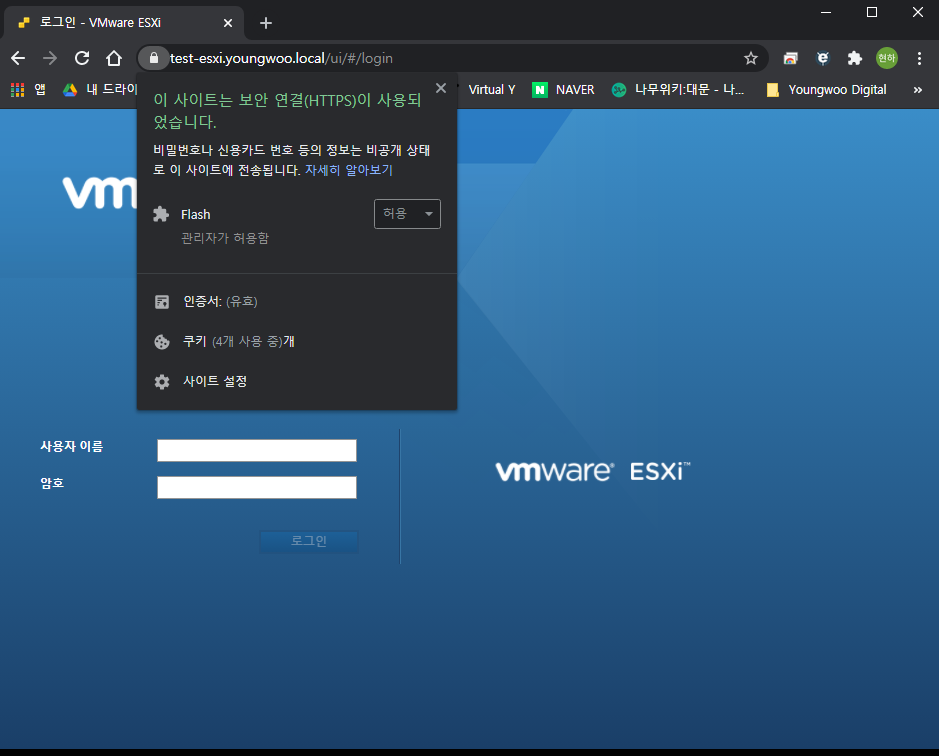
Task: Bookmark this page with the star
Action: pos(750,58)
